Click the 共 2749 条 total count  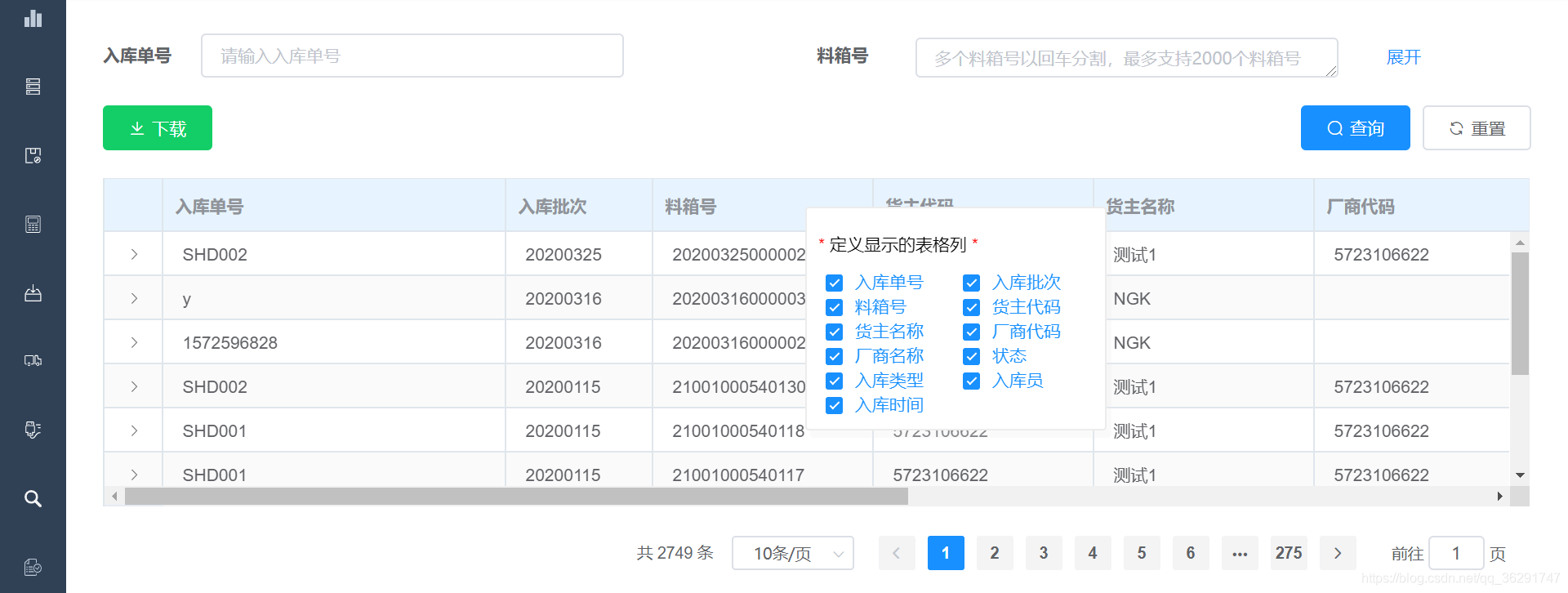(x=675, y=553)
